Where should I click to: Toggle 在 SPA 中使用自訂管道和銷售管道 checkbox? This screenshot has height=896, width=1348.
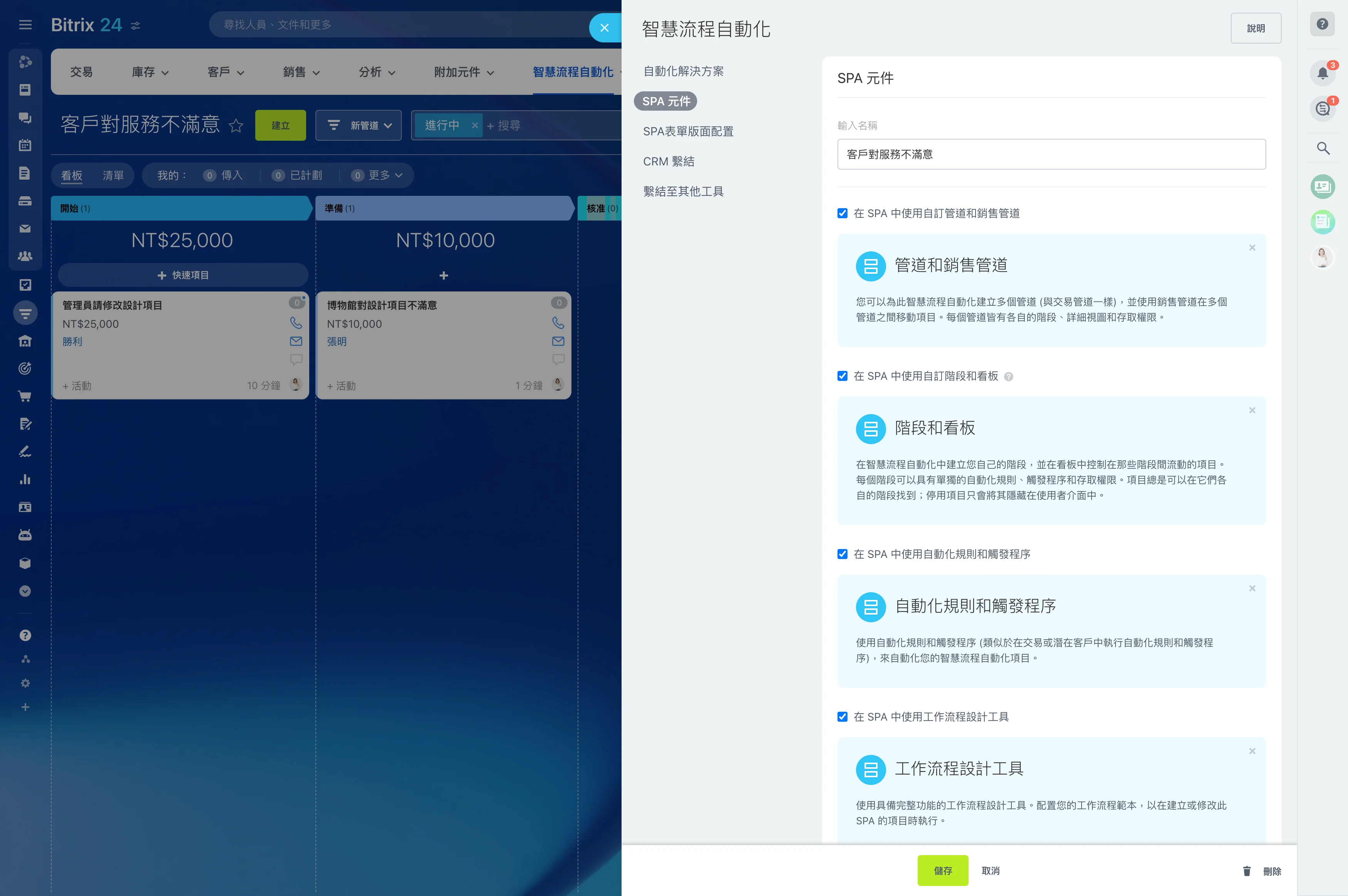(x=842, y=213)
